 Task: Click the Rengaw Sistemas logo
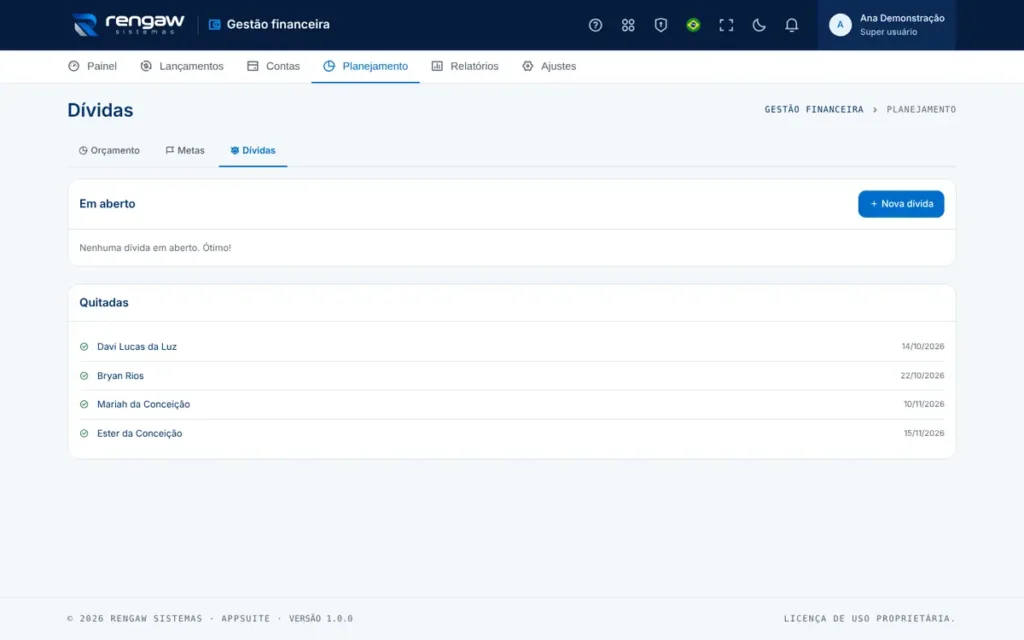(129, 25)
